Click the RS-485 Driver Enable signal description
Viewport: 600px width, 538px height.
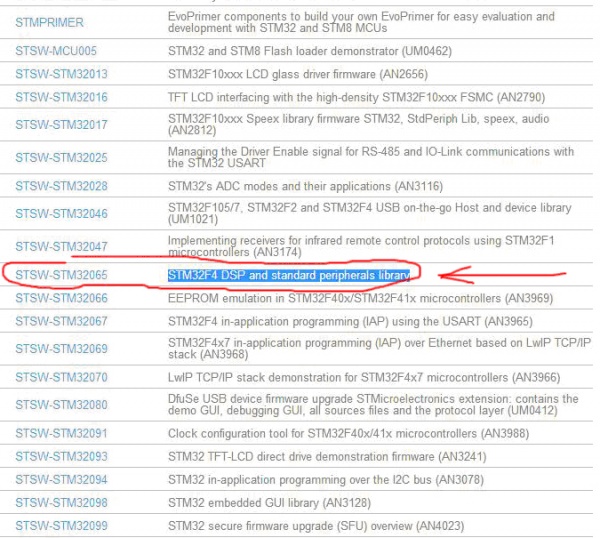point(371,157)
